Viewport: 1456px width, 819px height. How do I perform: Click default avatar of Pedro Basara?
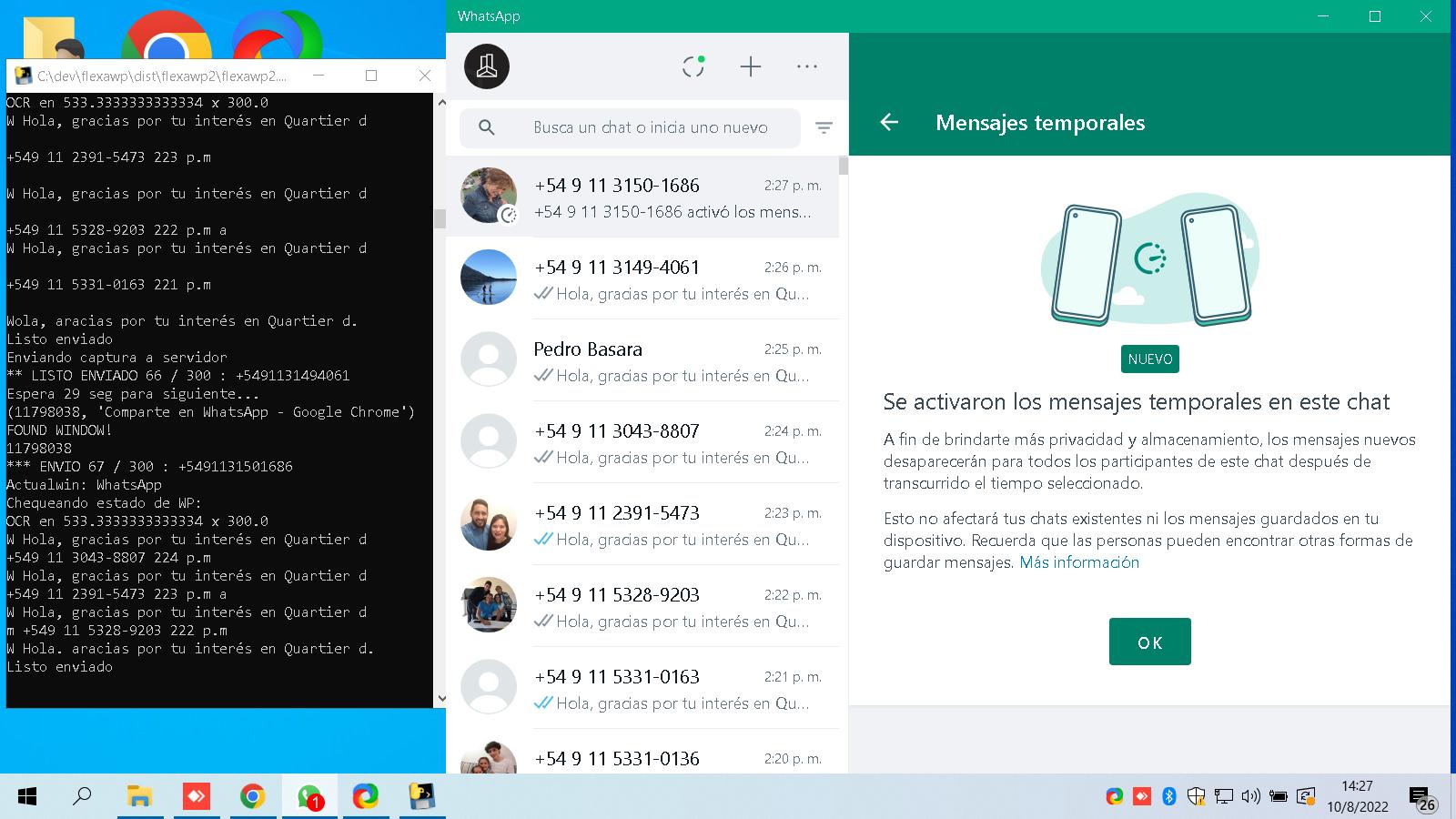(x=489, y=359)
